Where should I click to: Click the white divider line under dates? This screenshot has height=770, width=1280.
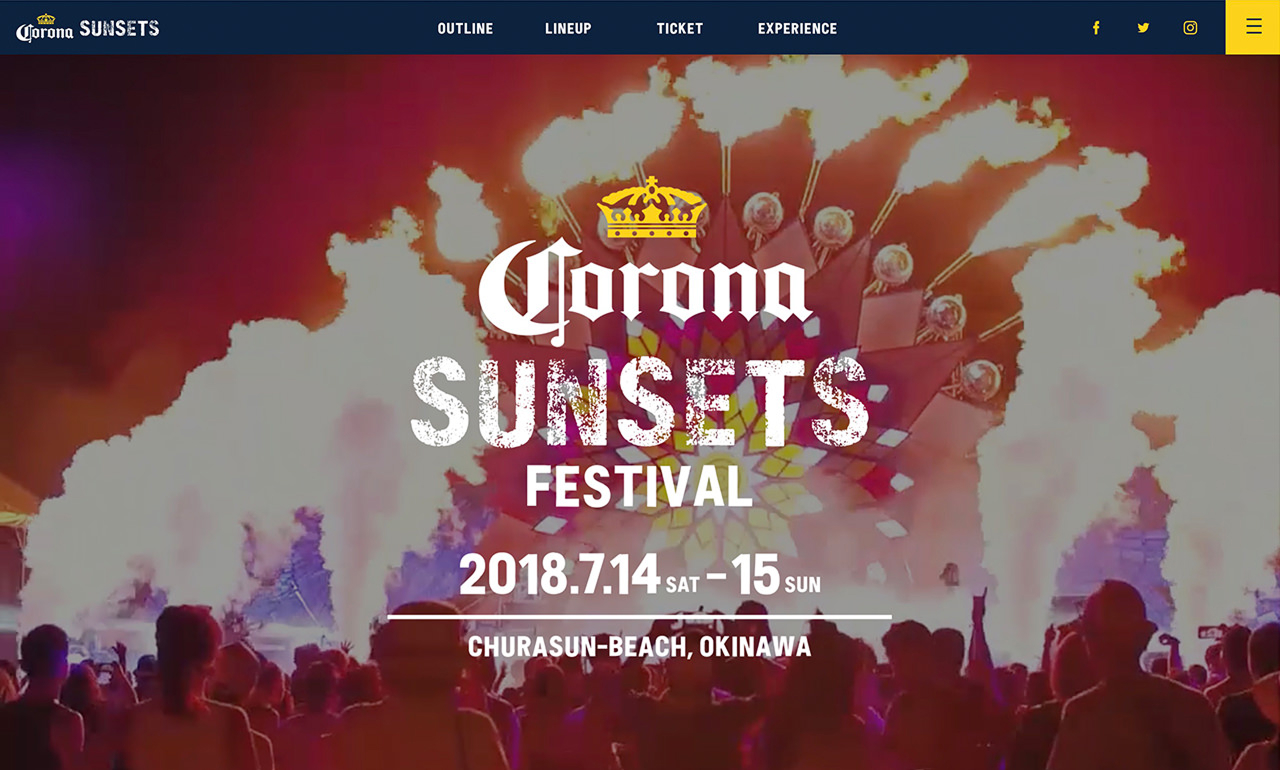639,617
